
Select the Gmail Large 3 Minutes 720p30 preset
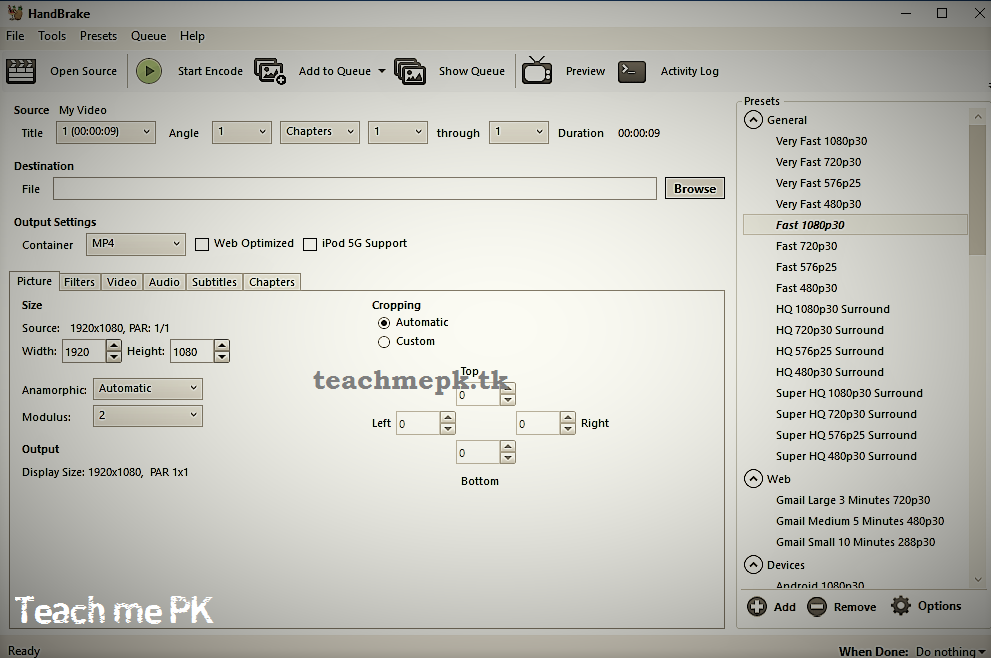coord(853,500)
